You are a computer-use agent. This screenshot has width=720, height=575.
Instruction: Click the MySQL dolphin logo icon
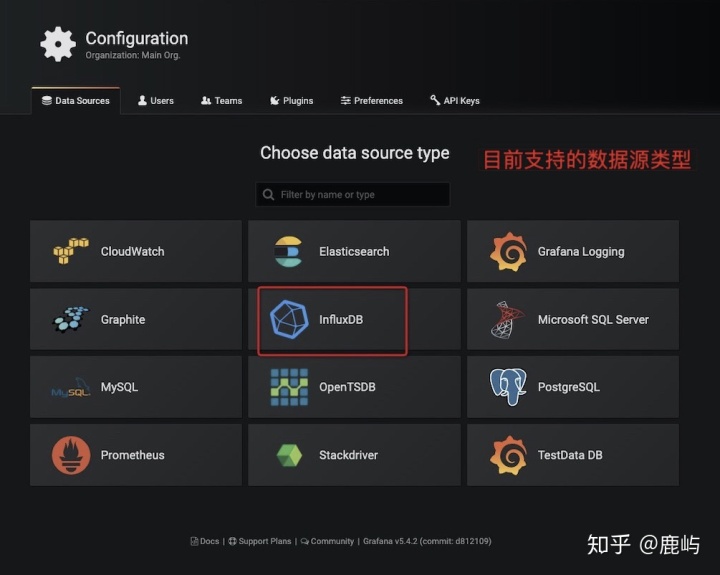pos(70,388)
